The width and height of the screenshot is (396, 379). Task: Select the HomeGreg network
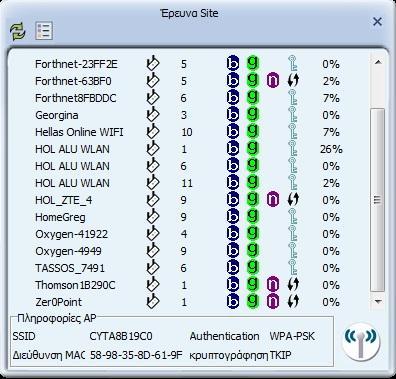pos(60,217)
